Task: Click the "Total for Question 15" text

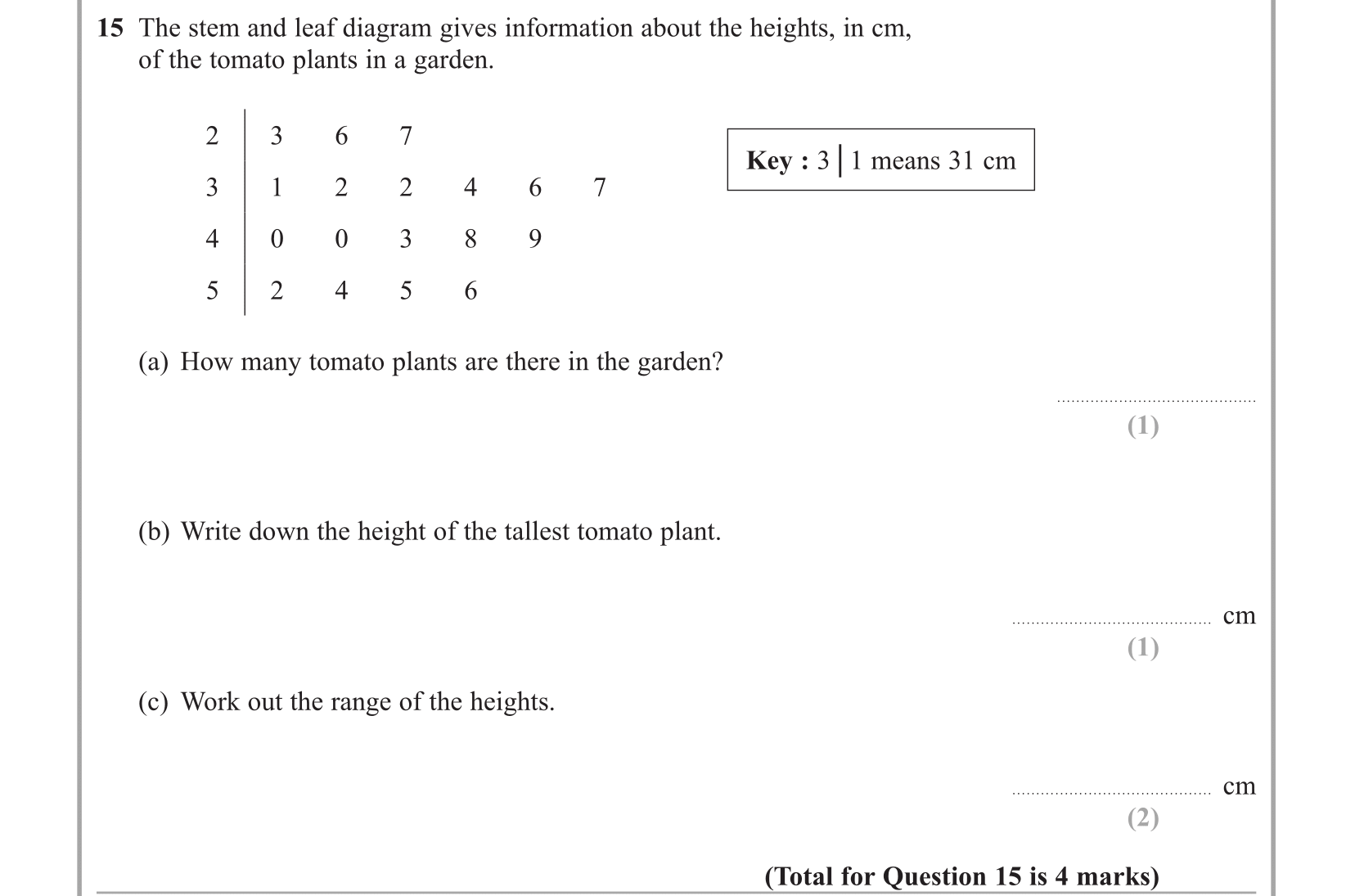Action: click(x=961, y=876)
